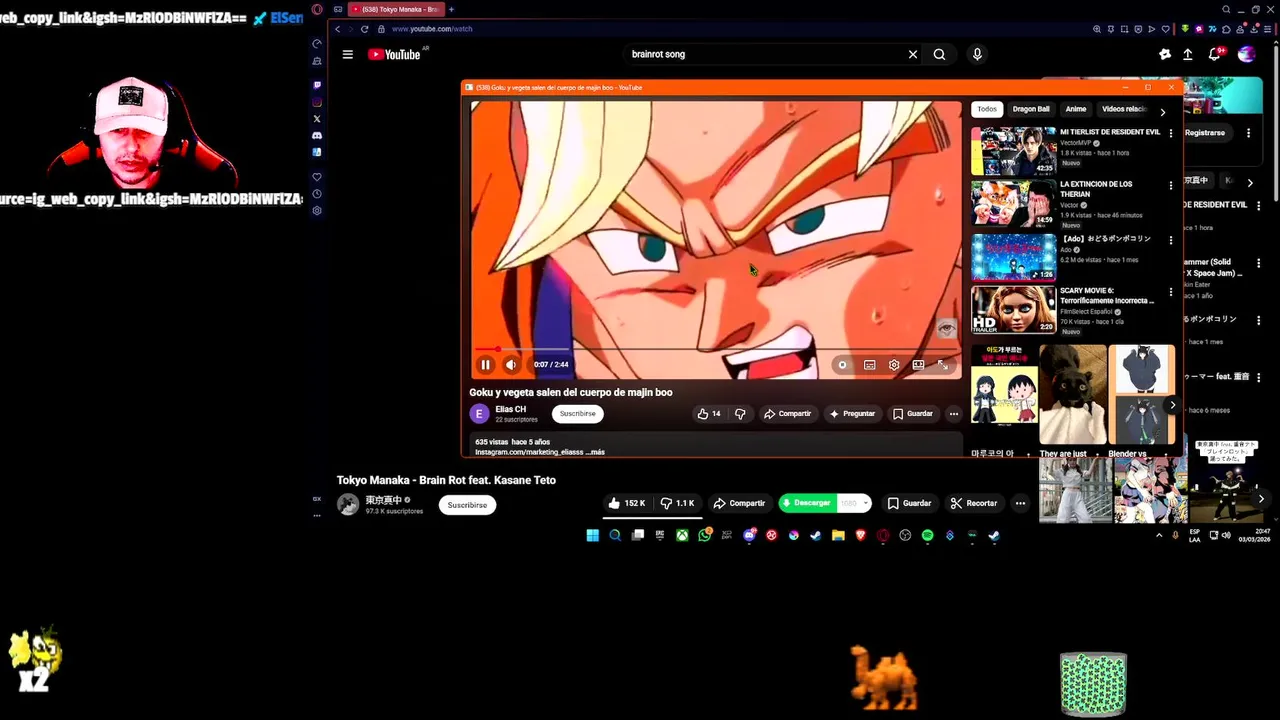Like the Tokyo Manaka video 152 K
This screenshot has height=720, width=1280.
click(x=627, y=504)
